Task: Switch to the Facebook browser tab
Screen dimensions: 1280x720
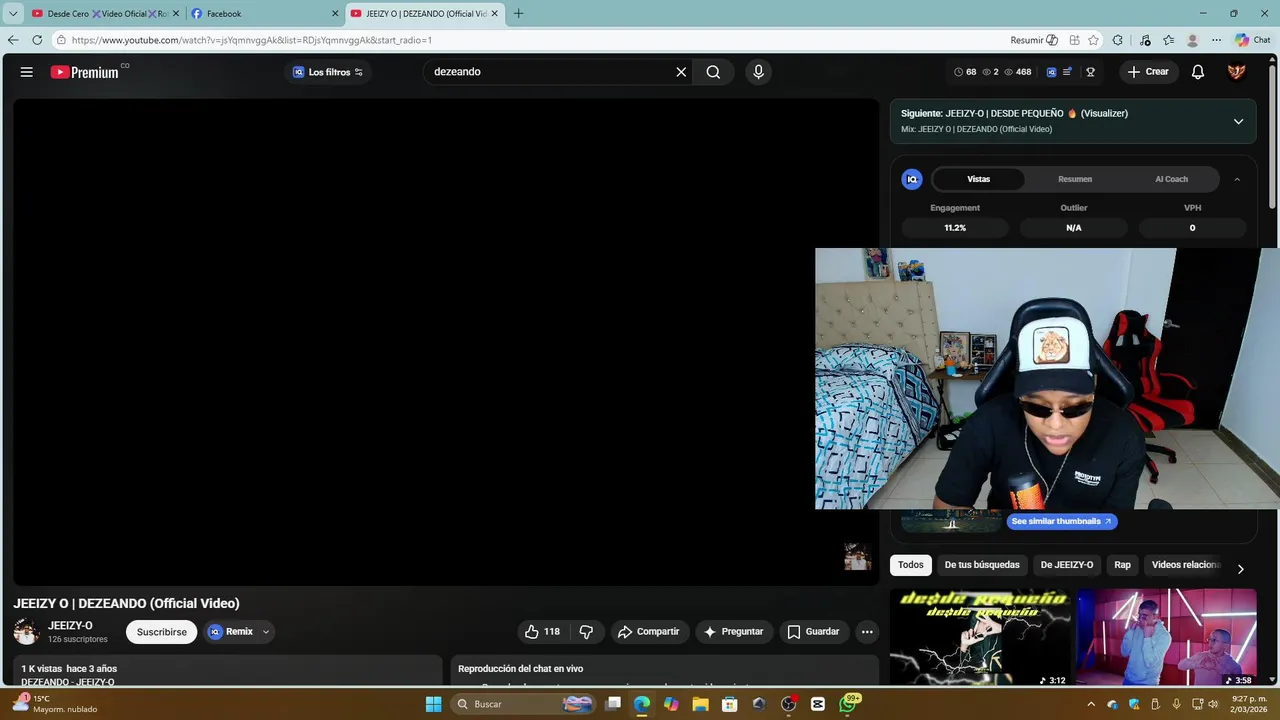Action: [x=265, y=13]
